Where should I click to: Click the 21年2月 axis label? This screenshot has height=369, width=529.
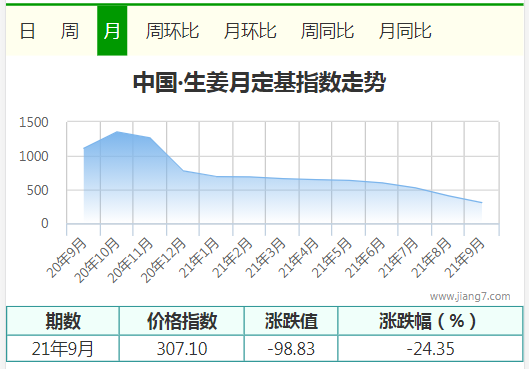pyautogui.click(x=233, y=258)
